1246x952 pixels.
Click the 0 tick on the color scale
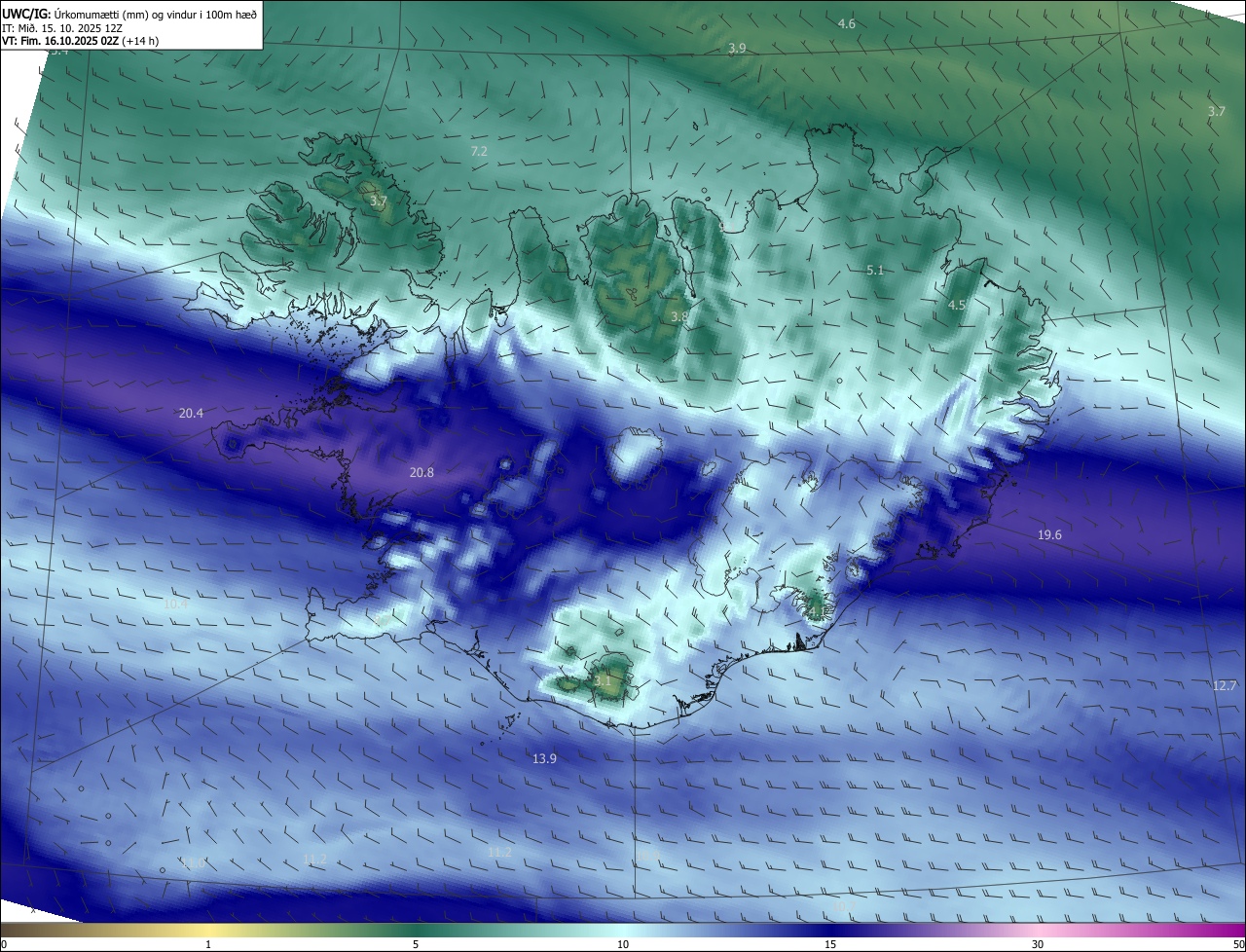[4, 944]
